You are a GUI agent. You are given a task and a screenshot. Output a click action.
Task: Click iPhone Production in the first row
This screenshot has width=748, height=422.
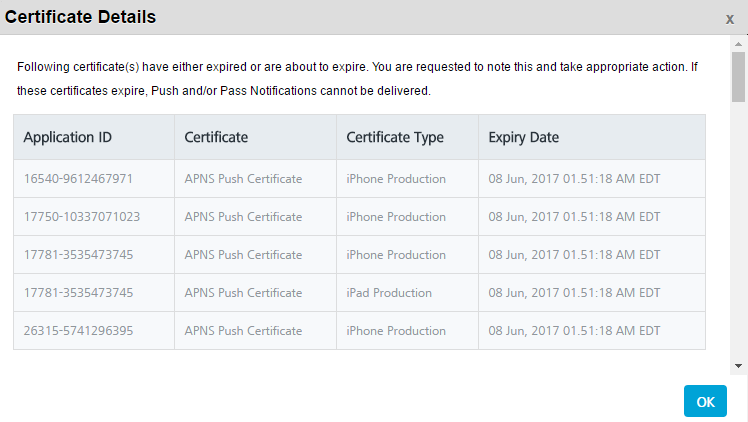tap(396, 179)
